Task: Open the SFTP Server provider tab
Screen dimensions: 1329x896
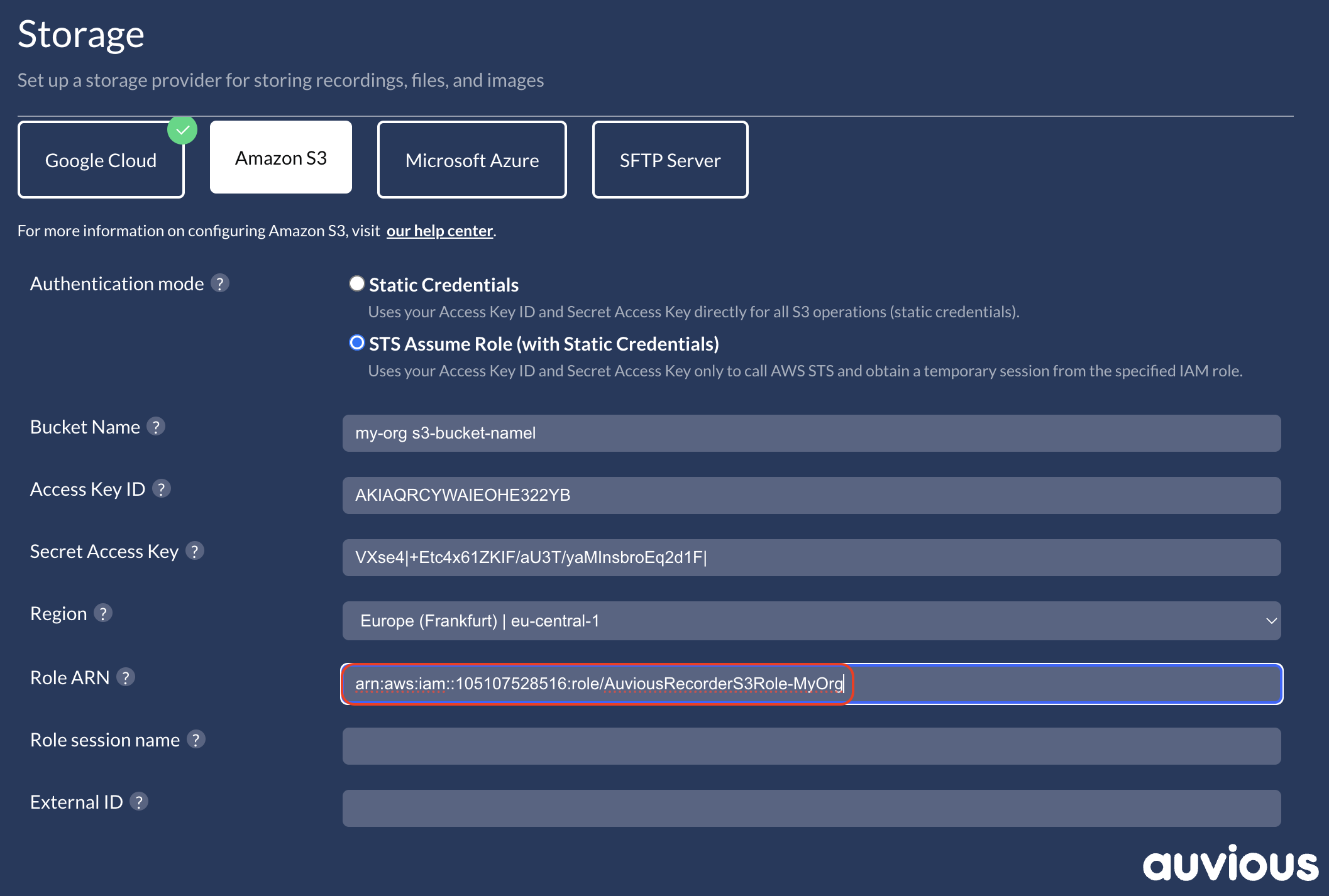Action: coord(670,160)
